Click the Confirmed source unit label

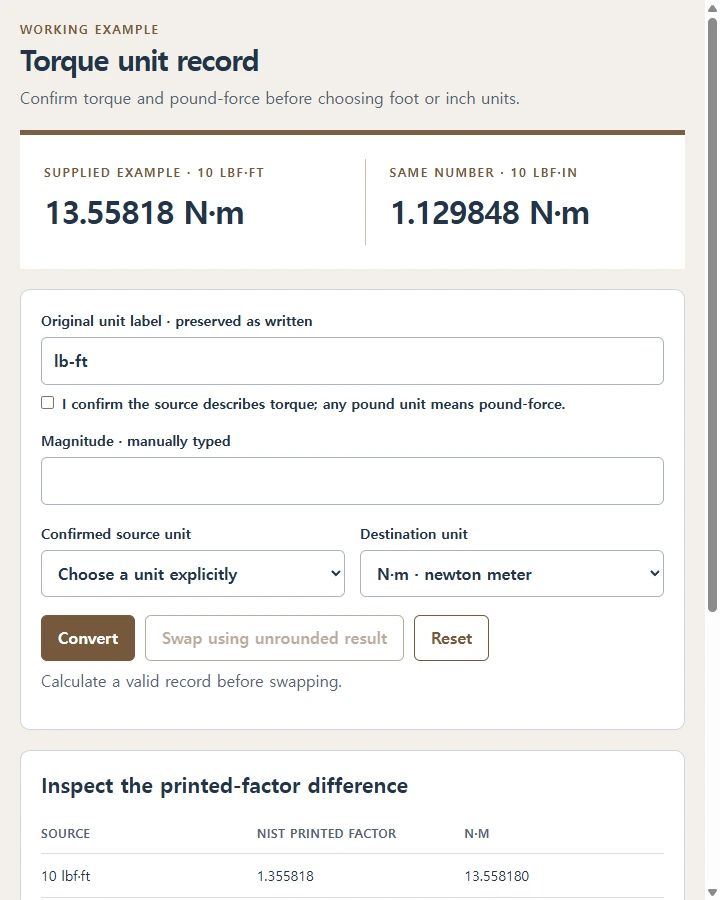(116, 534)
